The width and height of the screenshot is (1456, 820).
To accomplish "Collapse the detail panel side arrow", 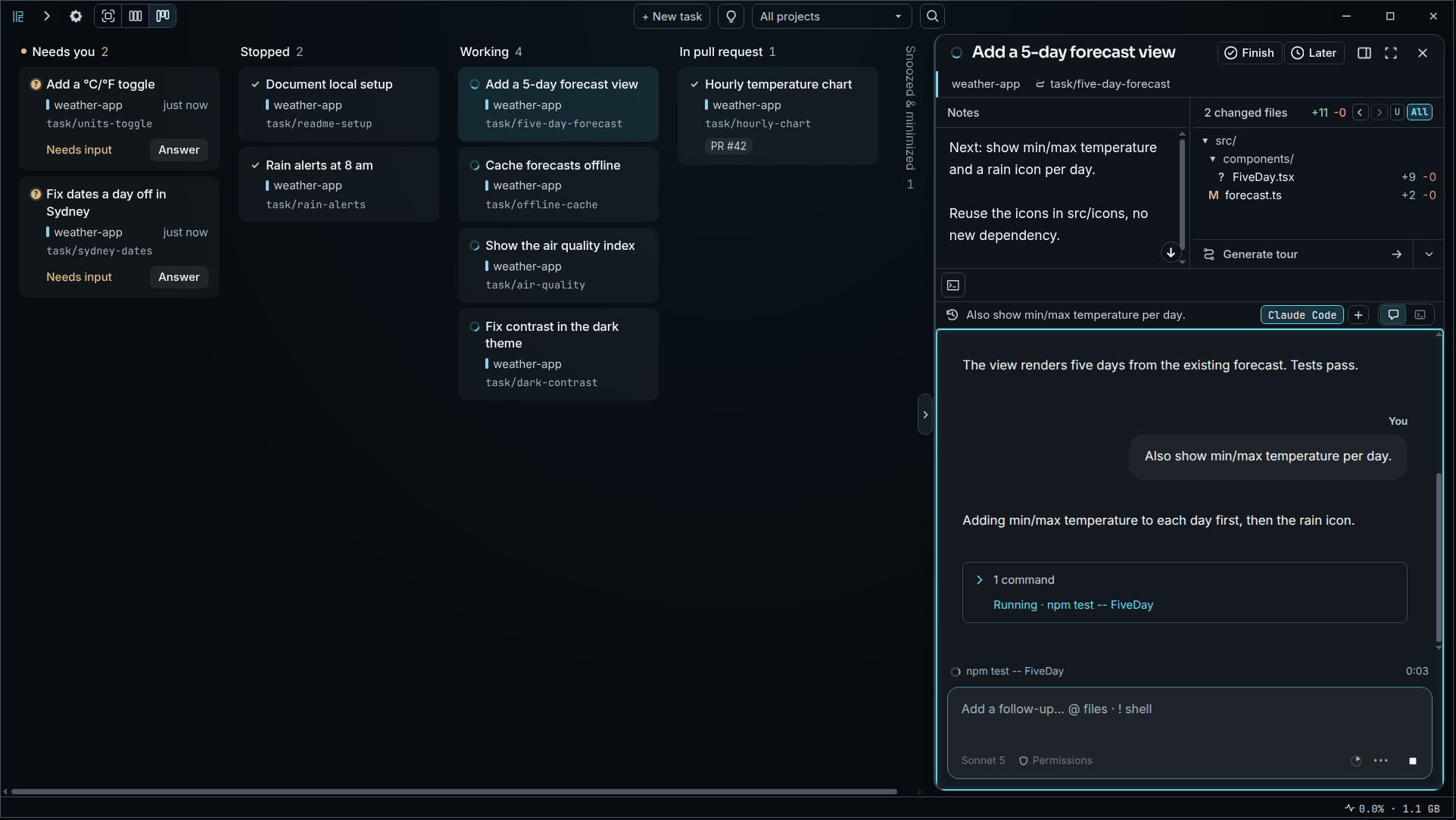I will click(924, 415).
